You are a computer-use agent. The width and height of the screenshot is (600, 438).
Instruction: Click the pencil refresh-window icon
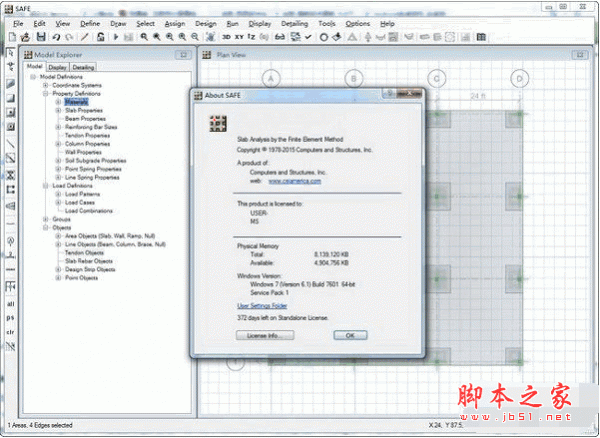tap(85, 37)
